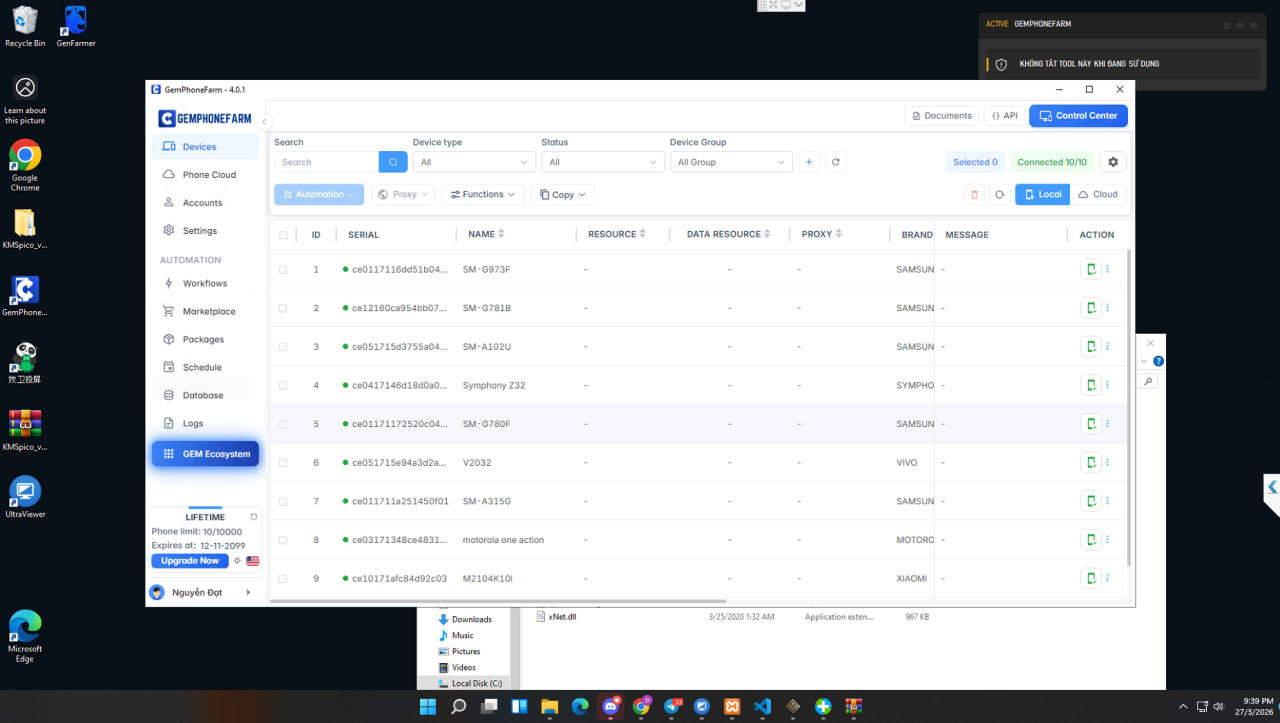Expand the Functions dropdown button

click(482, 194)
